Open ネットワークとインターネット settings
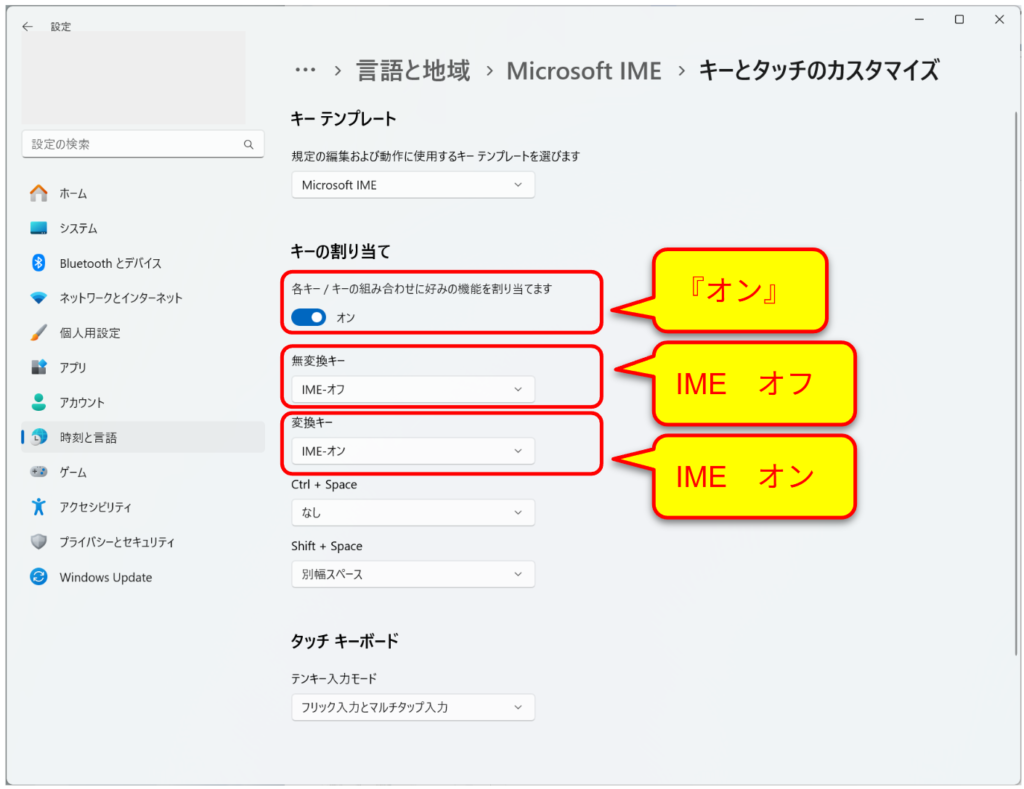The image size is (1024, 789). [x=143, y=298]
